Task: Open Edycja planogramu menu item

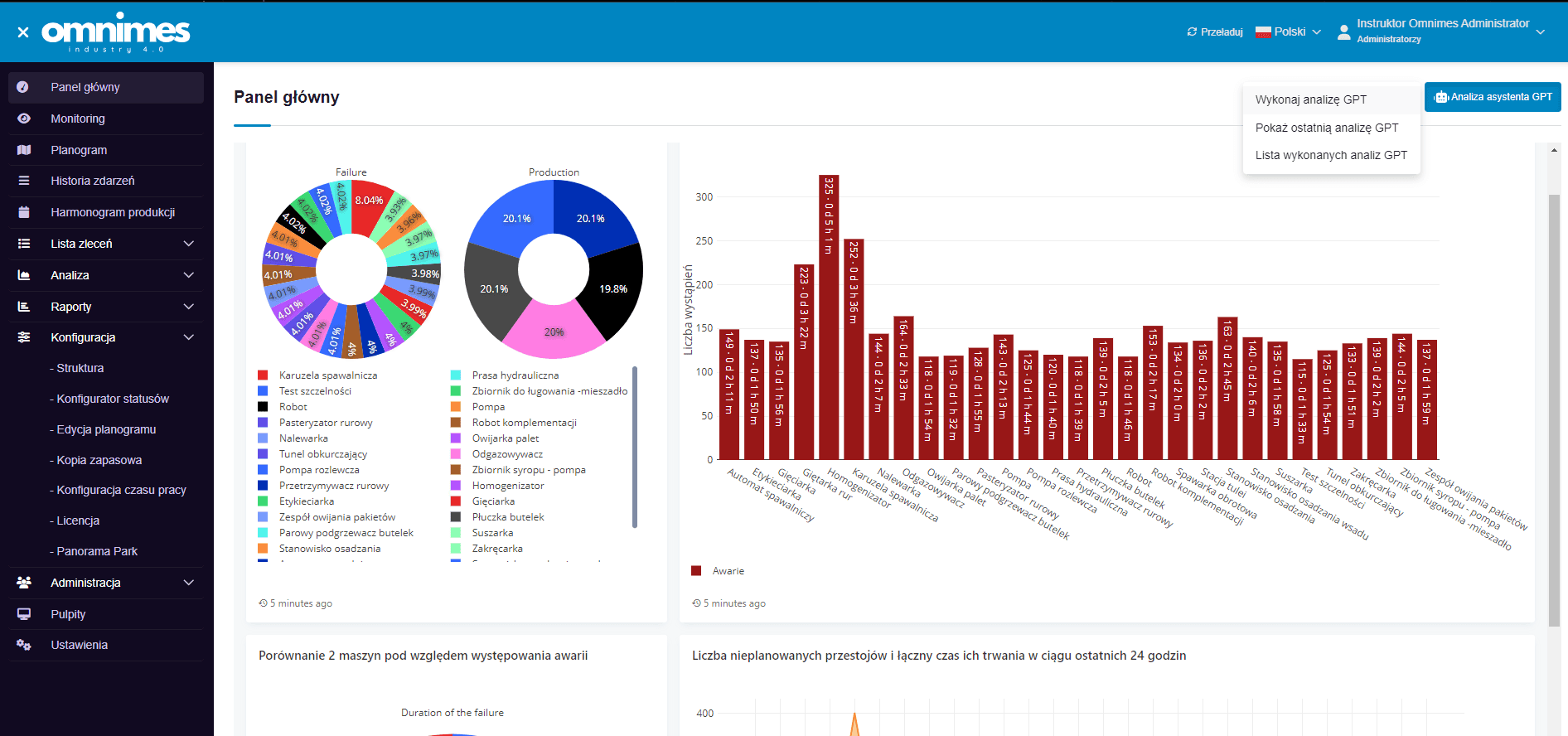Action: point(106,429)
